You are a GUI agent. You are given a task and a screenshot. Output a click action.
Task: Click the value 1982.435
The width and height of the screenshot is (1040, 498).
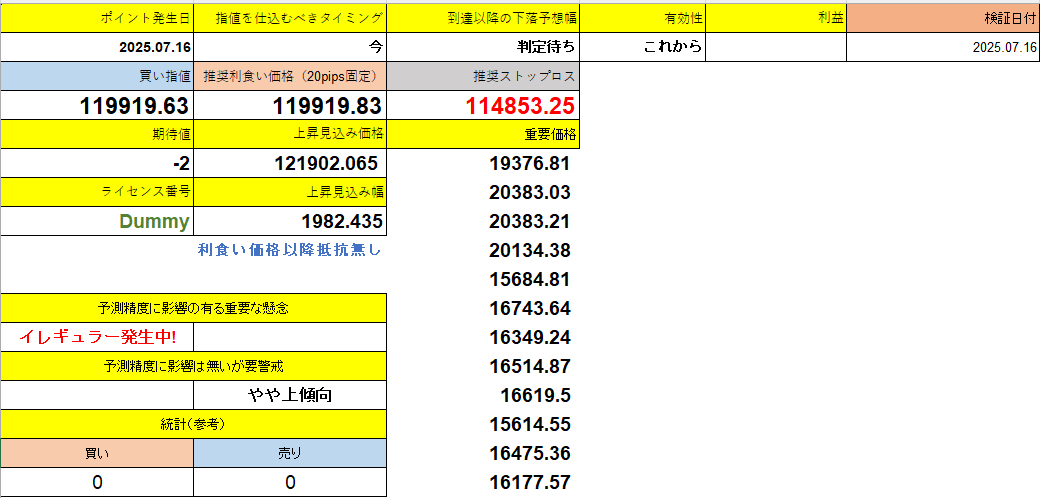point(290,221)
